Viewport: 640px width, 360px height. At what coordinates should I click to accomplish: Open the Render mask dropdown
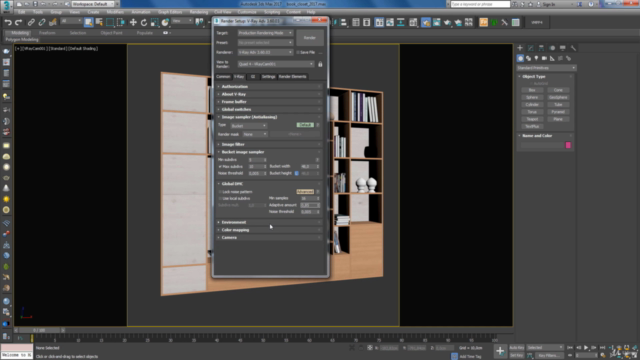point(255,134)
